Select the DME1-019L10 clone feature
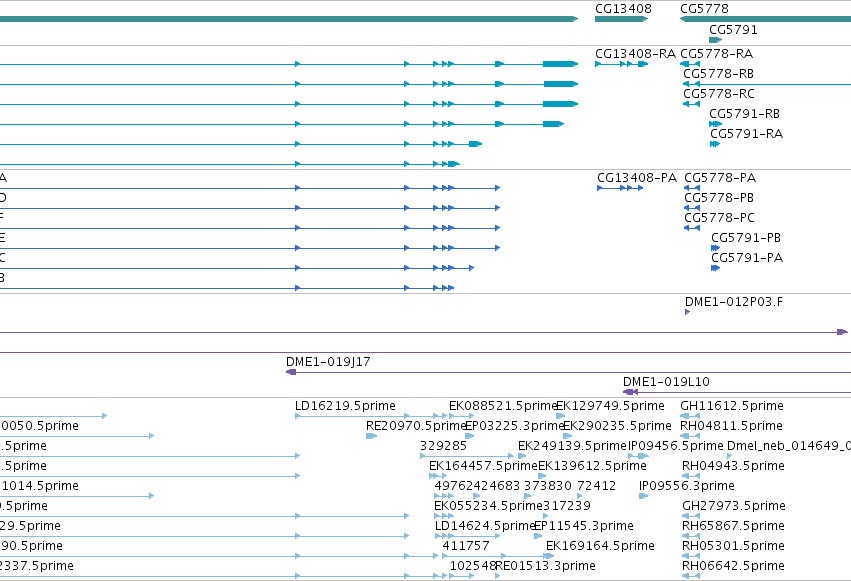851x581 pixels. (736, 392)
